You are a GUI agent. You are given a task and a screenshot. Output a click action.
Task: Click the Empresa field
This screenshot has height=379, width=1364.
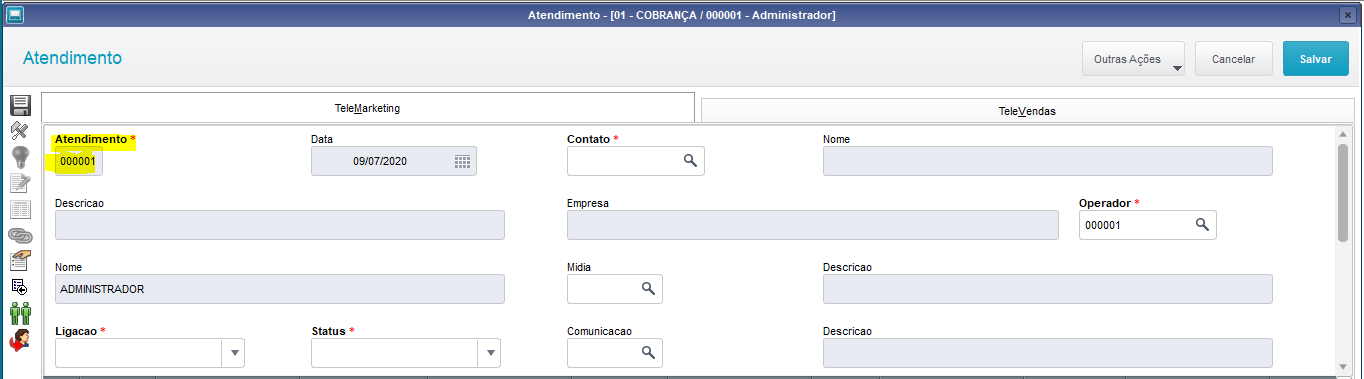coord(813,225)
